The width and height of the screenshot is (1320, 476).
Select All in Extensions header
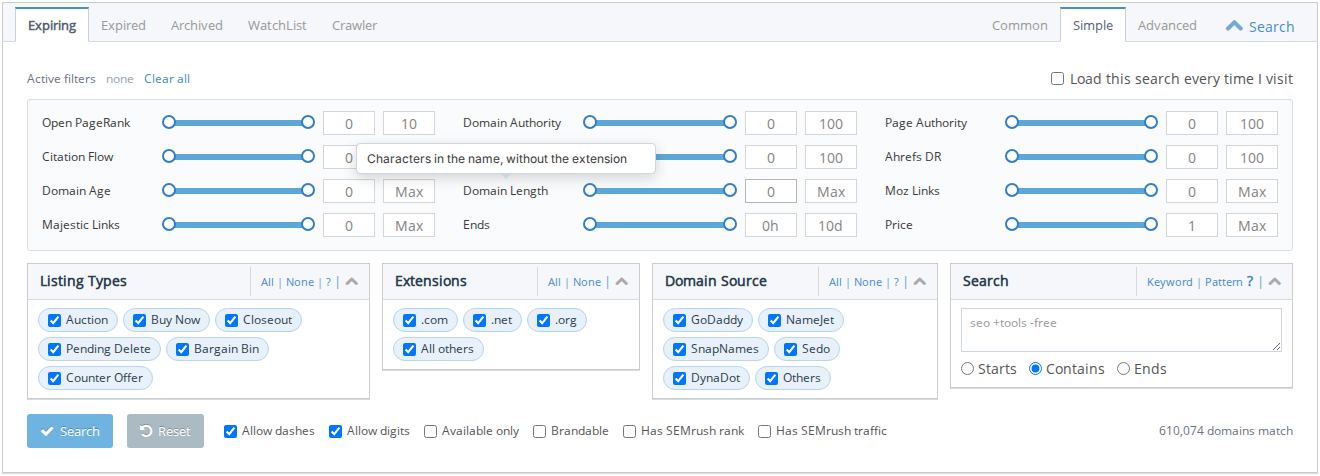click(554, 282)
